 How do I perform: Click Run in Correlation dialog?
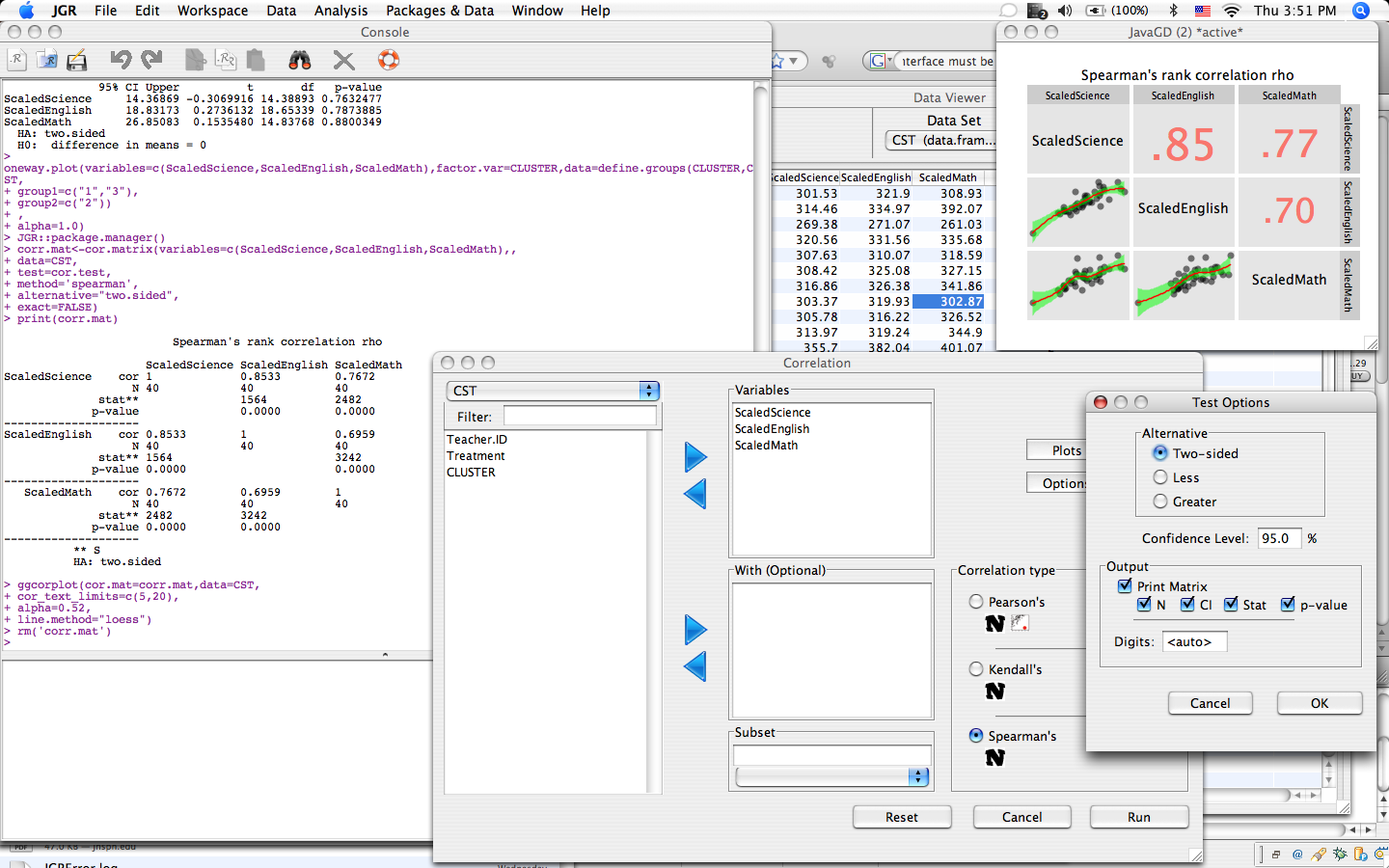1139,817
